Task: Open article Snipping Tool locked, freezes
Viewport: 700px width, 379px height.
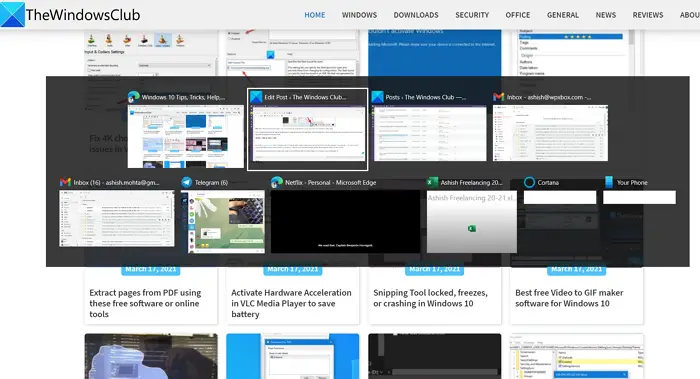Action: click(430, 298)
